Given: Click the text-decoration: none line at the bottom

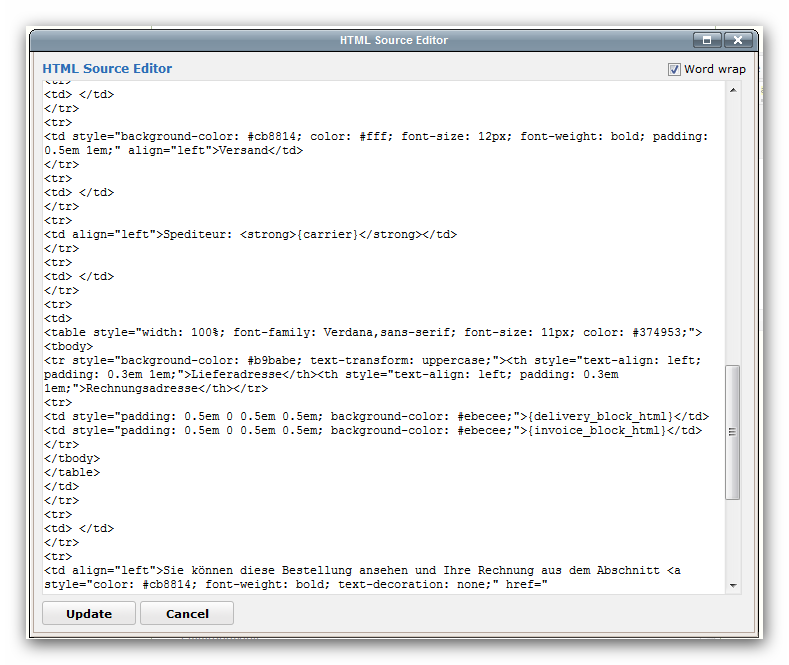Looking at the screenshot, I should point(296,585).
